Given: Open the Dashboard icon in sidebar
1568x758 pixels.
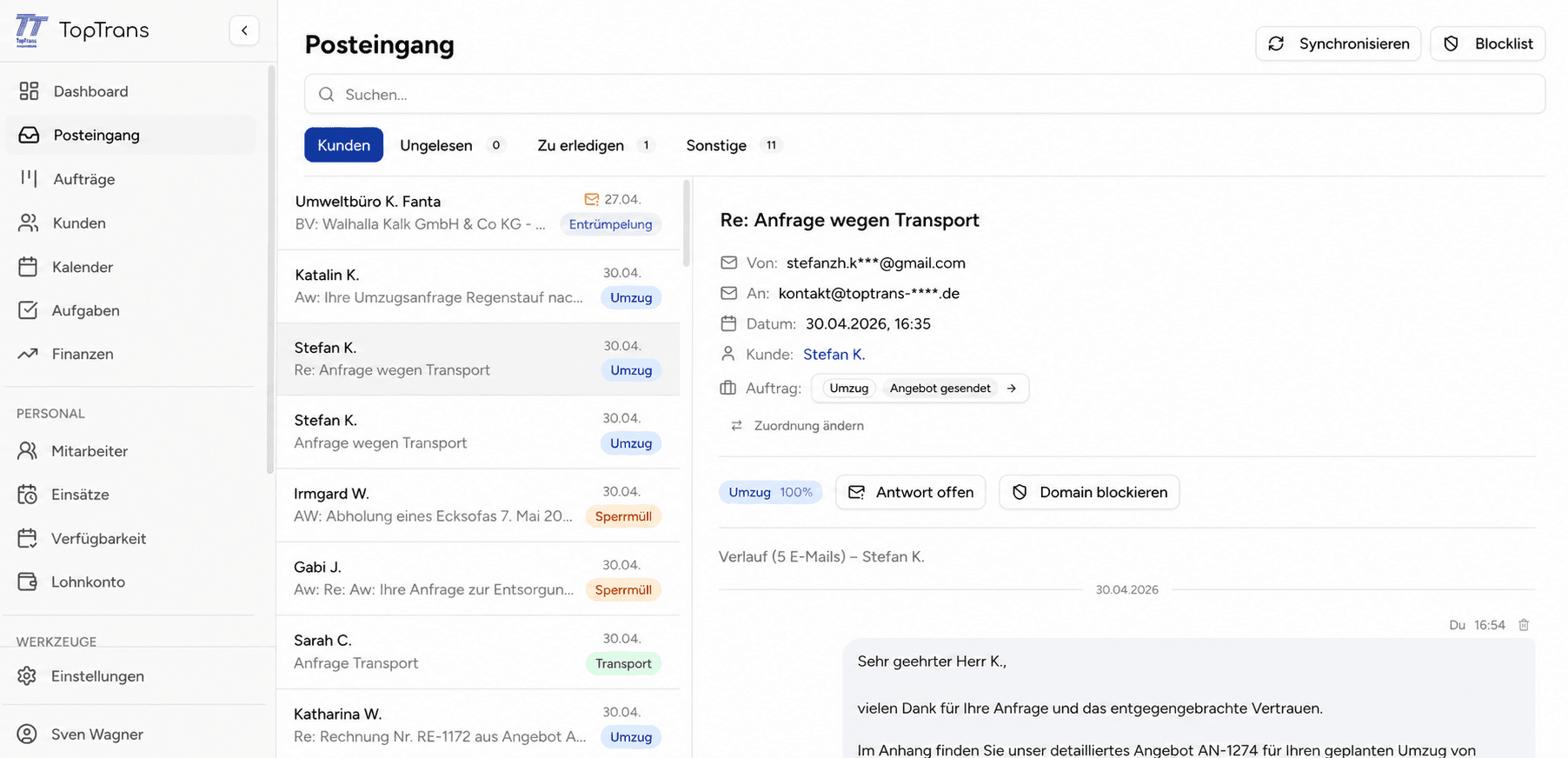Looking at the screenshot, I should point(29,91).
